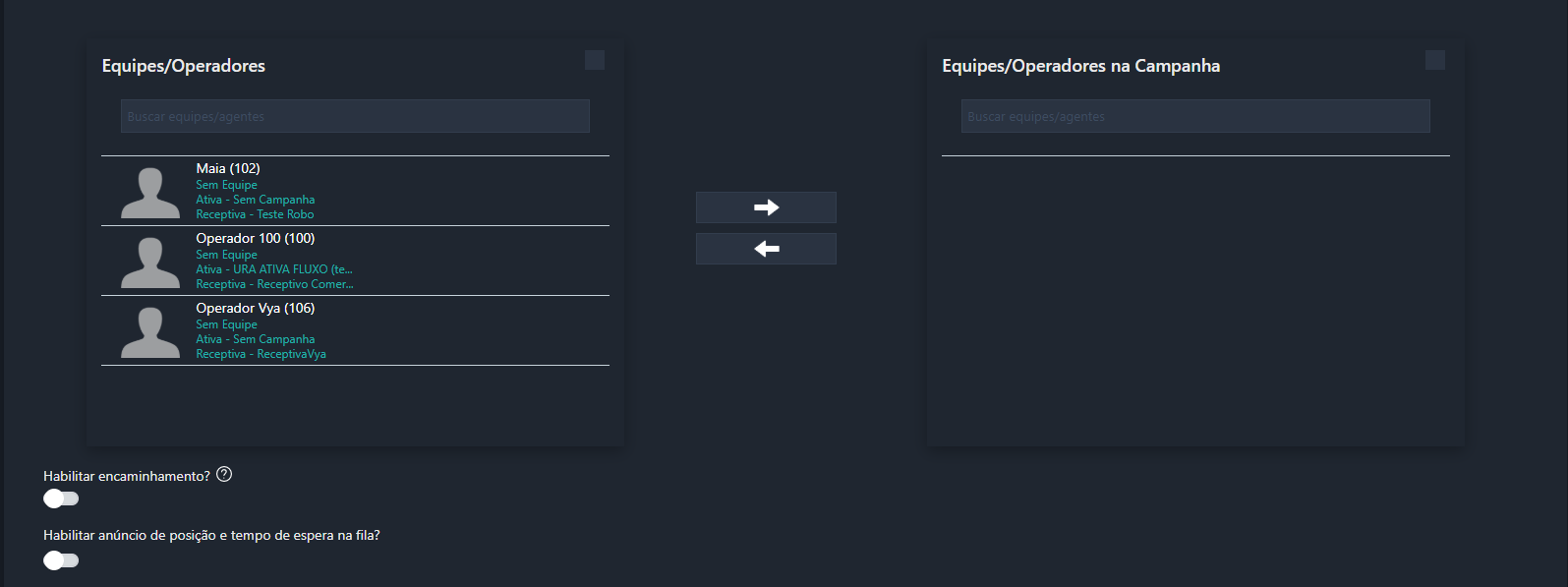The width and height of the screenshot is (1568, 587).
Task: Click the "Receptiva - Receptivo Comer..." text
Action: click(x=274, y=284)
